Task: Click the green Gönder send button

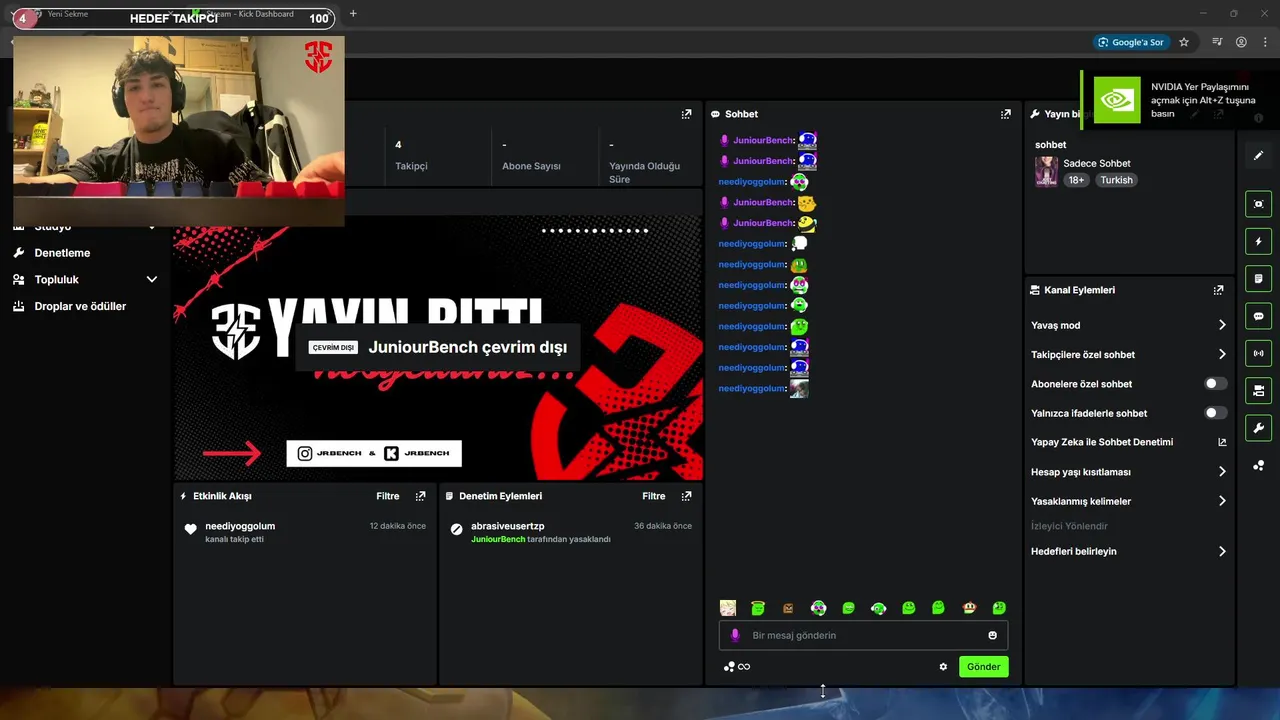Action: [983, 667]
